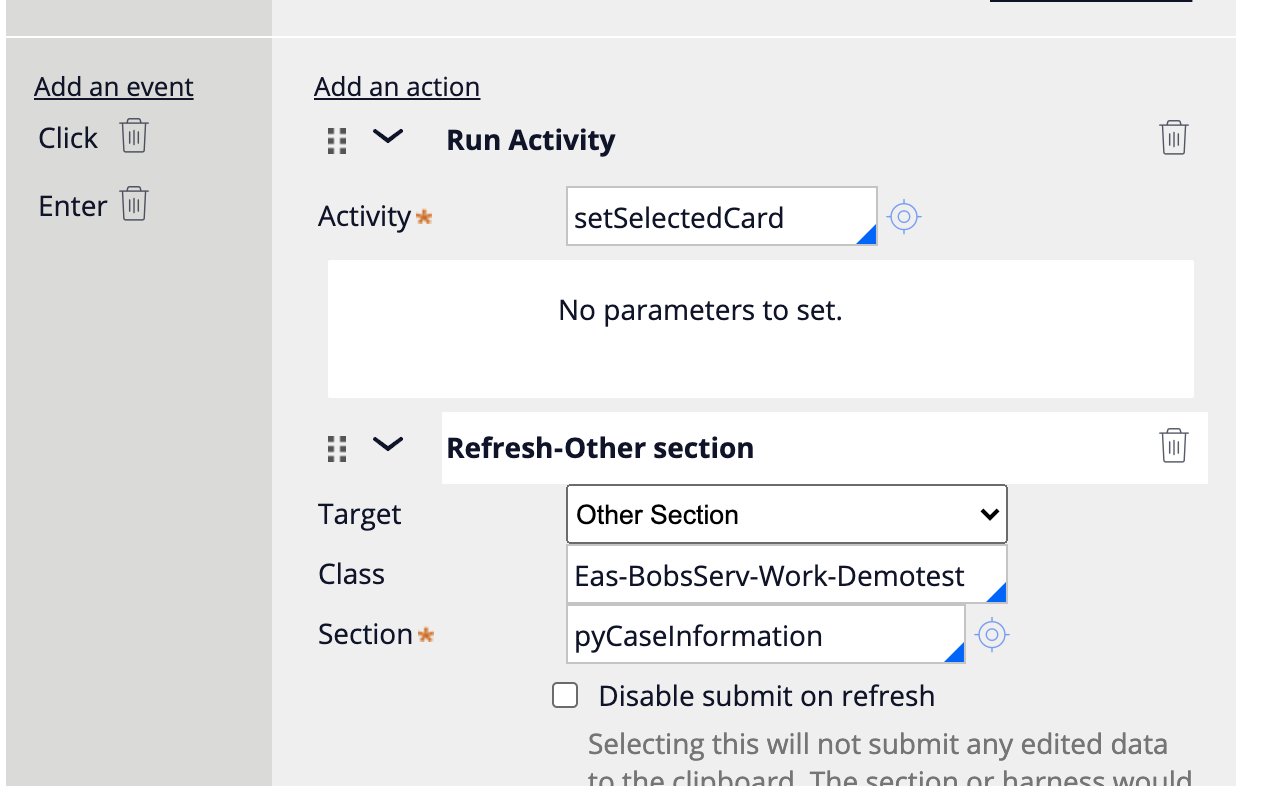Viewport: 1280px width, 786px height.
Task: Open pyCaseInformation section via the crosshair icon
Action: [991, 633]
